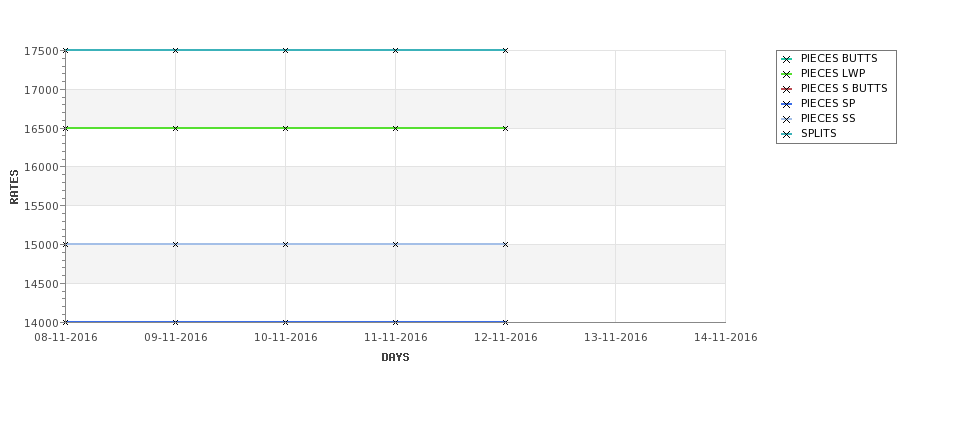This screenshot has height=429, width=975.
Task: Select the 14000 data point on 12-11-2016
Action: (x=506, y=322)
